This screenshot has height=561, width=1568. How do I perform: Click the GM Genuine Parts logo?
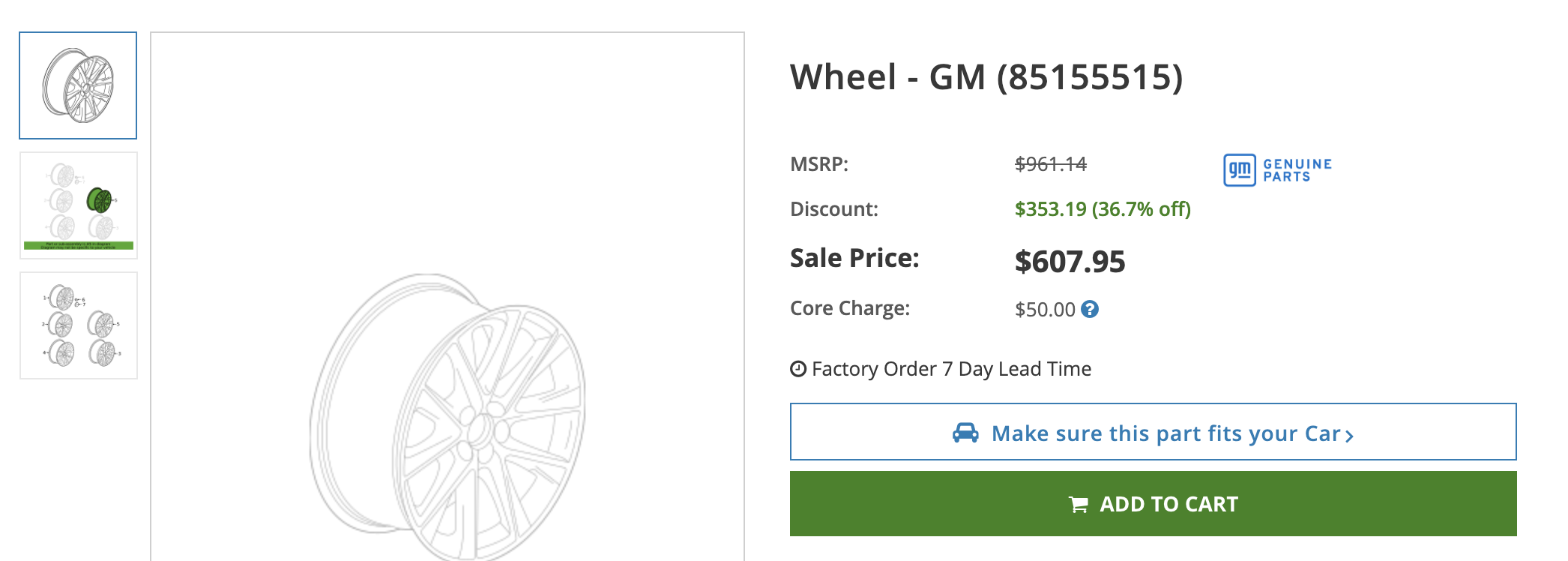[1277, 170]
